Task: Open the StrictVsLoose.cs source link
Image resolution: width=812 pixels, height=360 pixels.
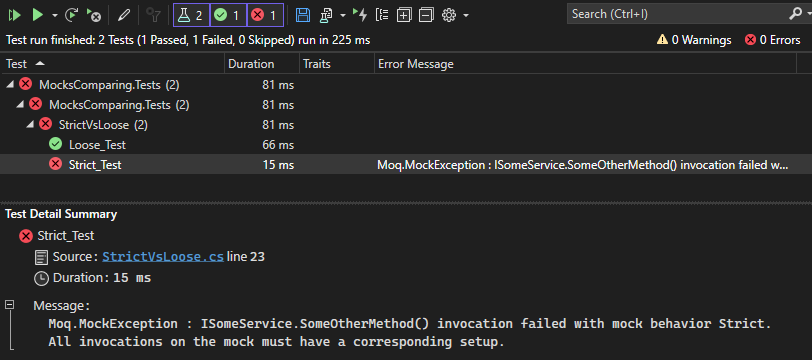Action: point(163,256)
